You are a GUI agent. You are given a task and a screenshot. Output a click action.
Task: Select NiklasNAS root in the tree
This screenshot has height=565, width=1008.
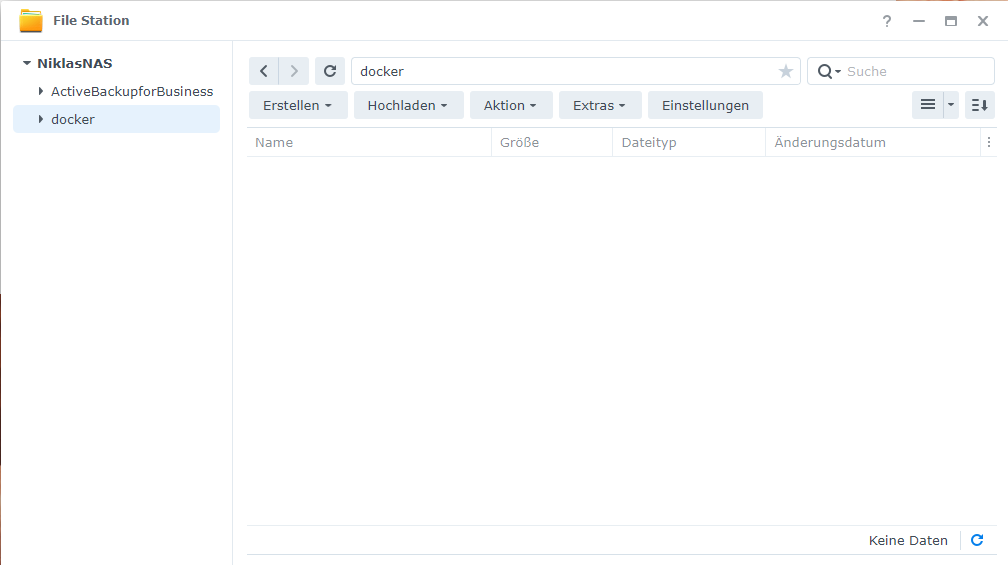click(75, 64)
